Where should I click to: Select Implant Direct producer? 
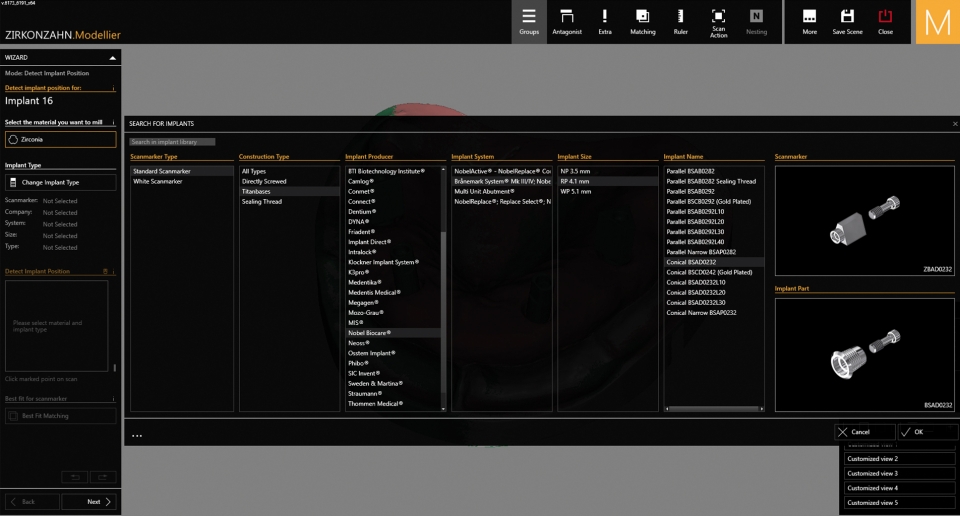[x=393, y=242]
